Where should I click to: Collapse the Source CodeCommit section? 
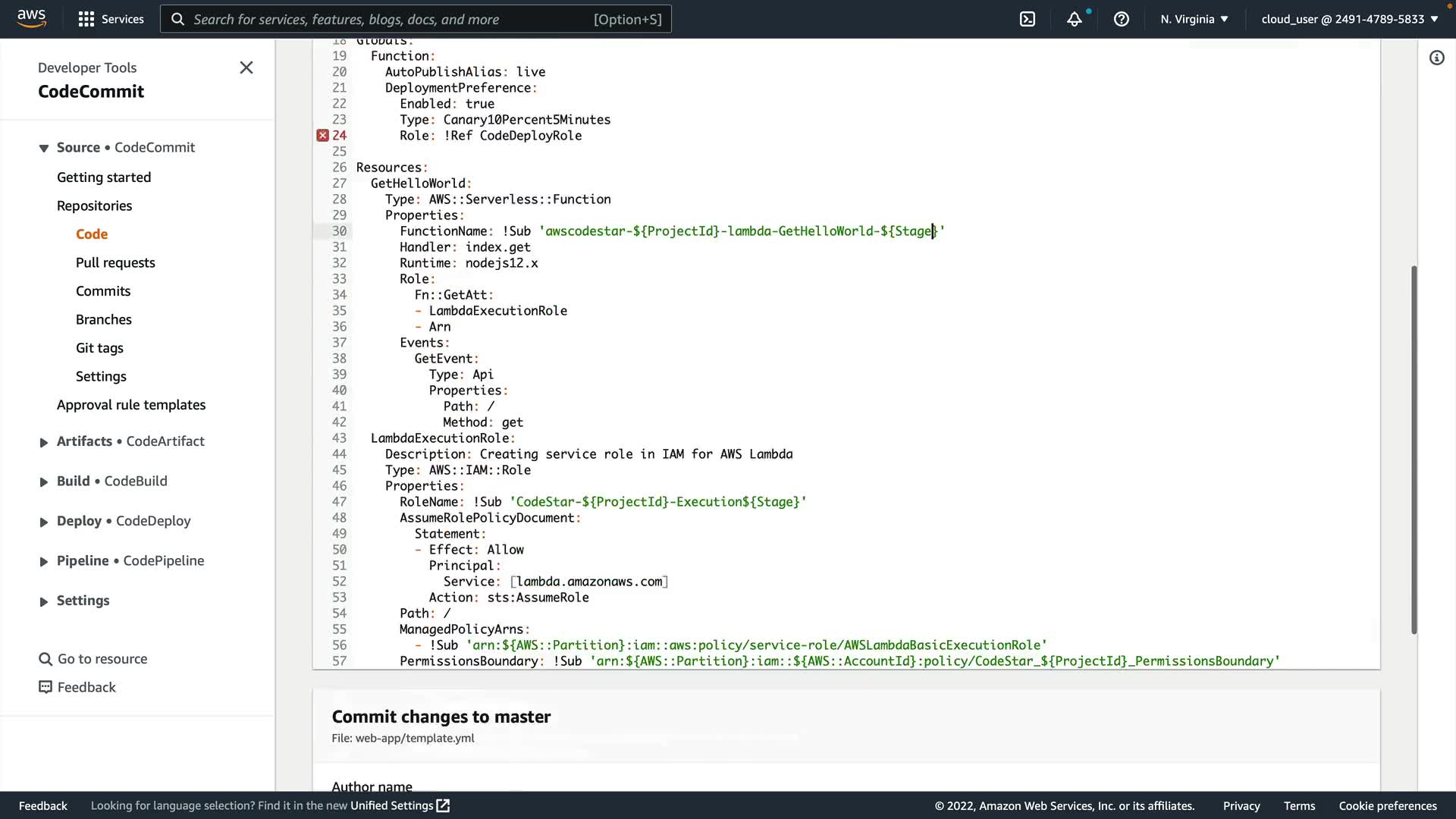tap(44, 148)
